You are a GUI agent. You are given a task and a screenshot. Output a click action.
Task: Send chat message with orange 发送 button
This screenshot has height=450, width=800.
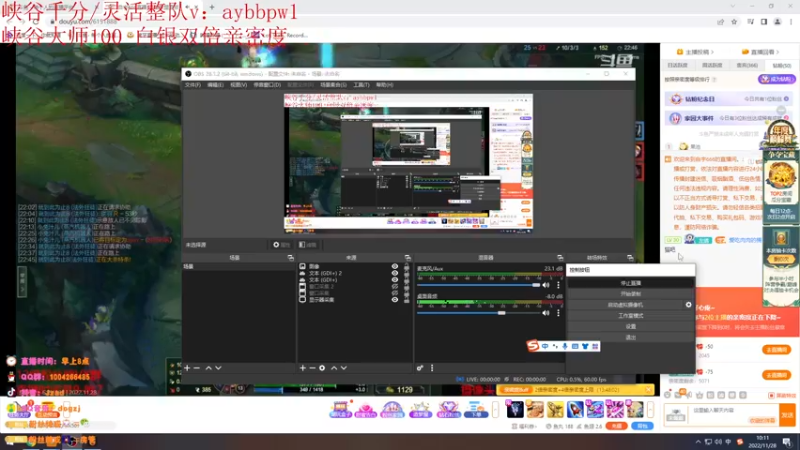tap(787, 415)
